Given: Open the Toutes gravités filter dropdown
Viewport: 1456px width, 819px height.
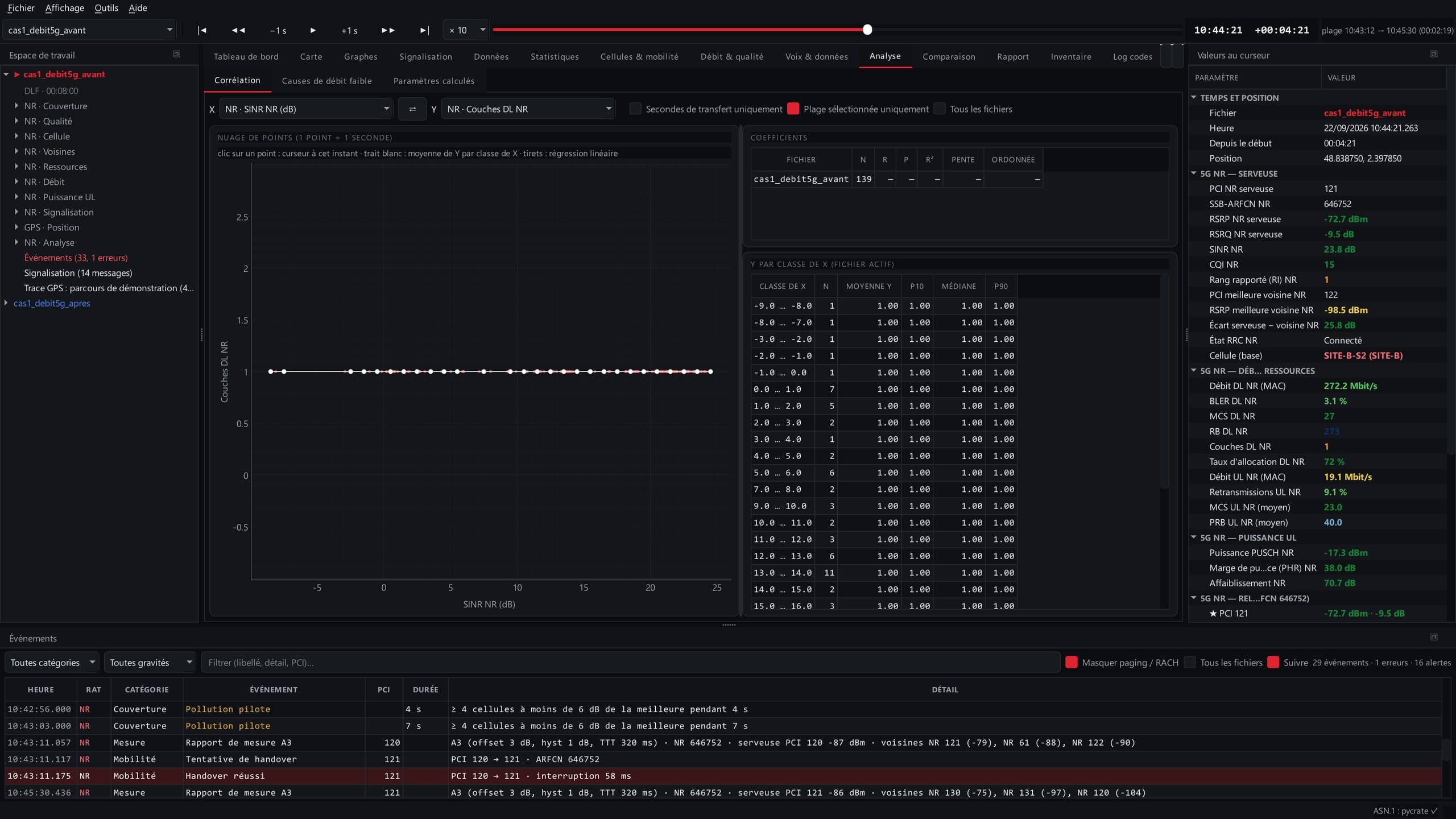Looking at the screenshot, I should click(150, 663).
